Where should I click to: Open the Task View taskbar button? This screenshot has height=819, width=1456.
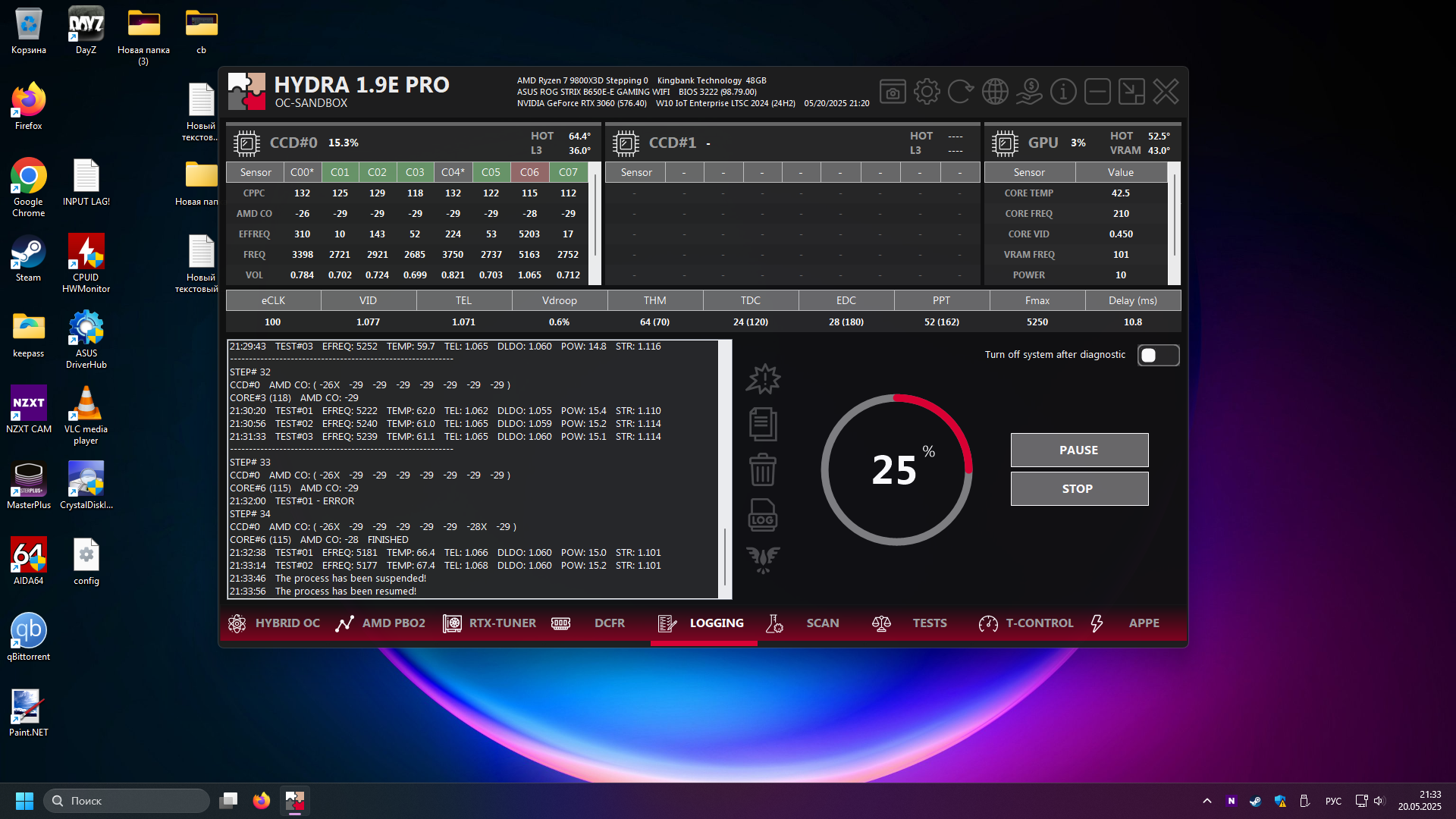point(228,801)
